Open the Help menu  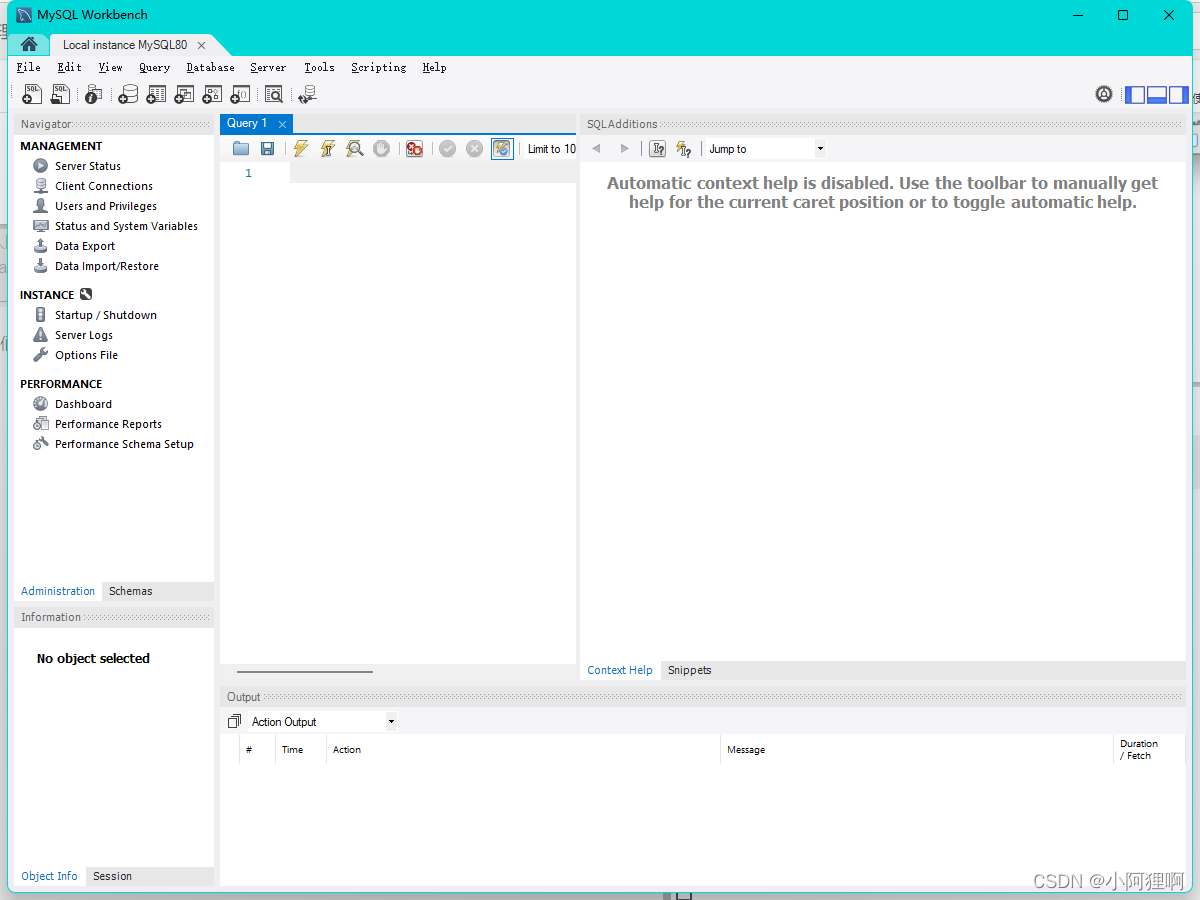pyautogui.click(x=434, y=67)
